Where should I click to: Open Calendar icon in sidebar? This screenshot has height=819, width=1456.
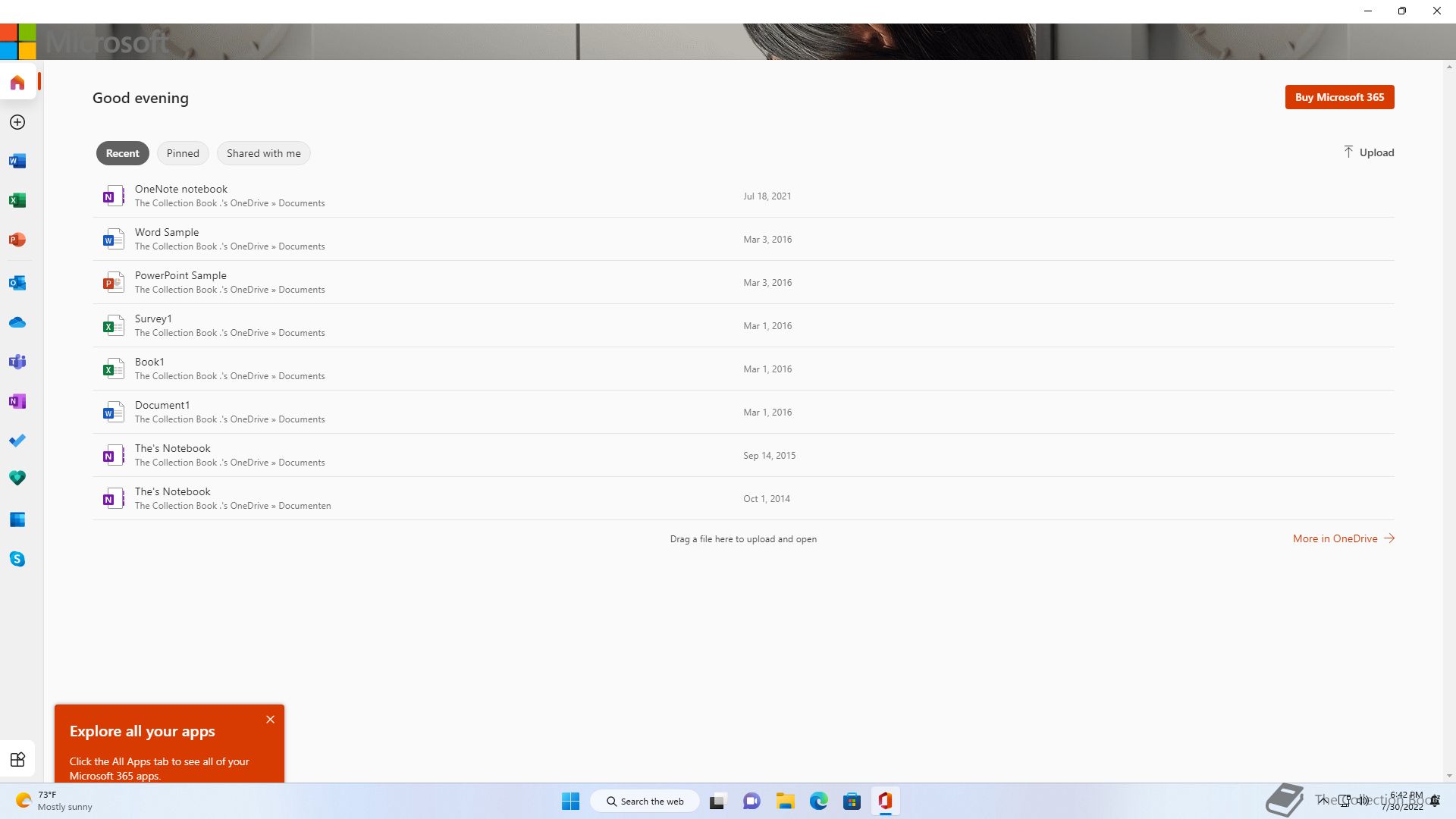17,519
